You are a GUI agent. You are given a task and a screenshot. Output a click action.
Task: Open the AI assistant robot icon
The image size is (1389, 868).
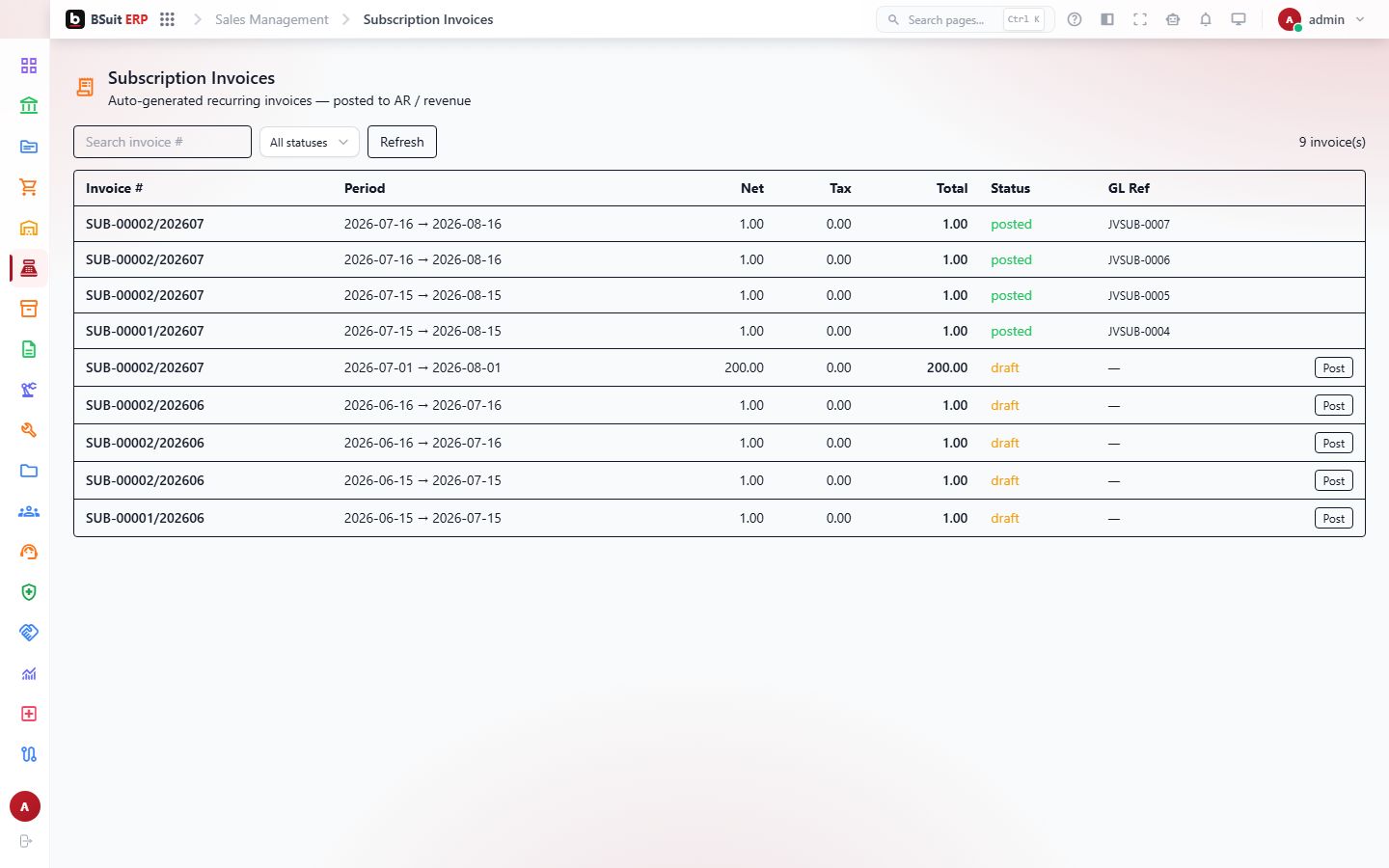[1173, 19]
